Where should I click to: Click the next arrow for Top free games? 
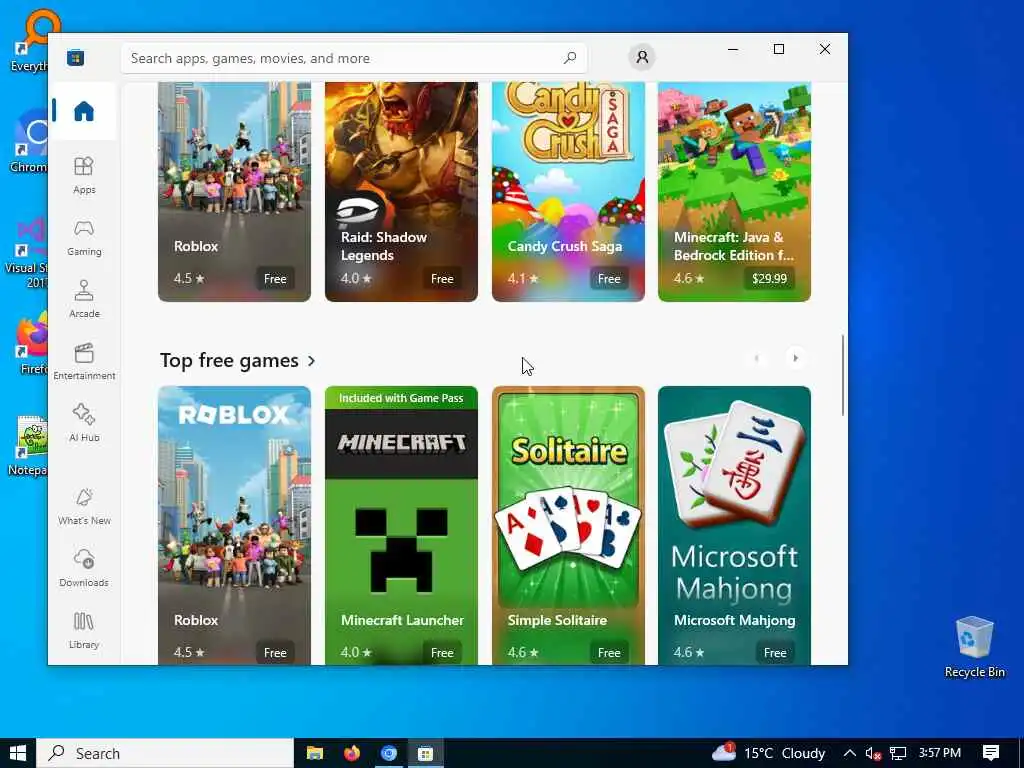pos(795,358)
